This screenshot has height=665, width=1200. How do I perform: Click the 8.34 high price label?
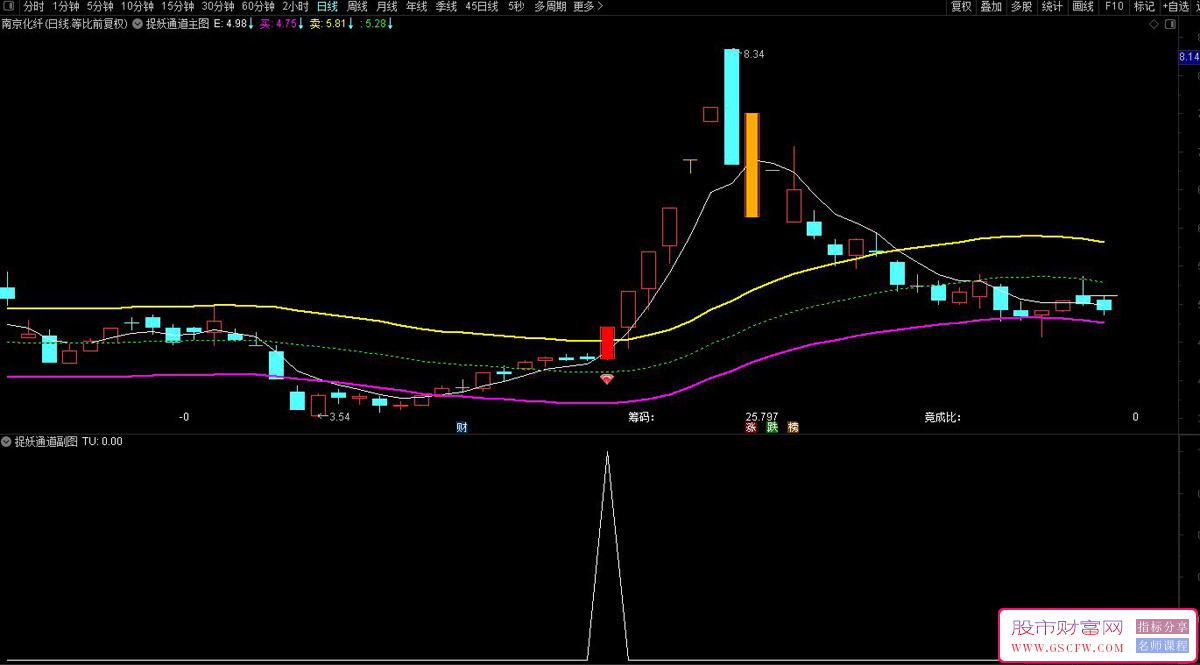pyautogui.click(x=753, y=54)
